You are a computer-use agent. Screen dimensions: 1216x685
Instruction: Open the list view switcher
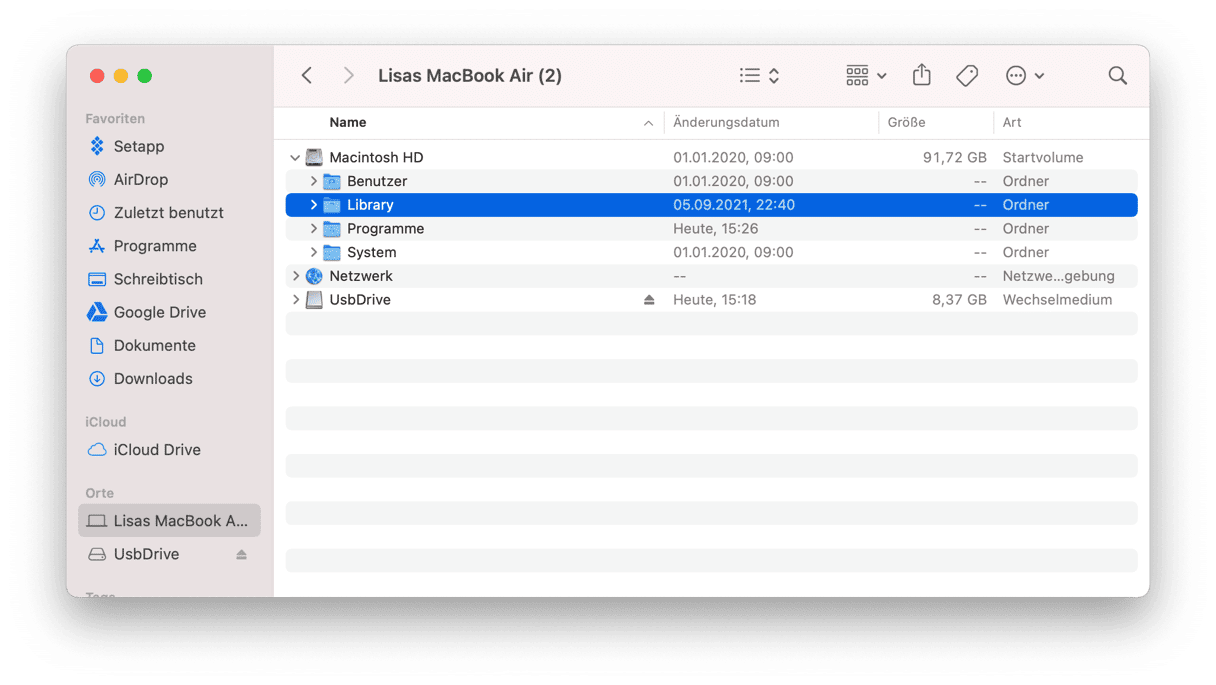click(759, 76)
